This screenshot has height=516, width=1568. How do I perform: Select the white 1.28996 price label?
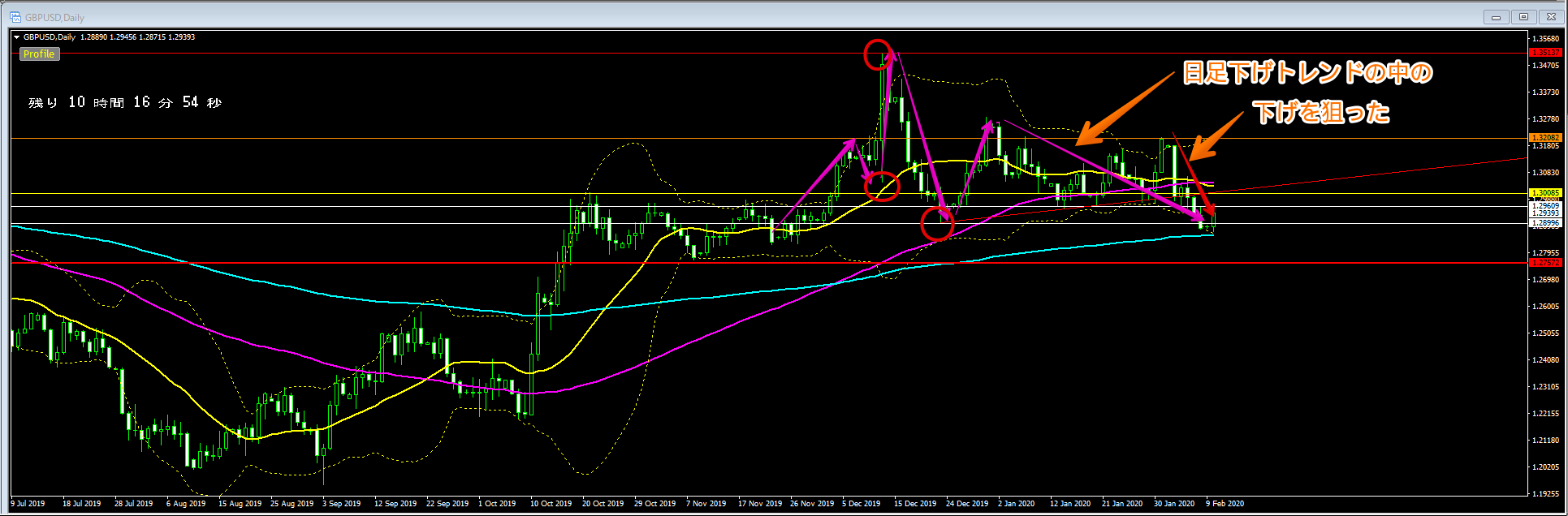coord(1544,222)
